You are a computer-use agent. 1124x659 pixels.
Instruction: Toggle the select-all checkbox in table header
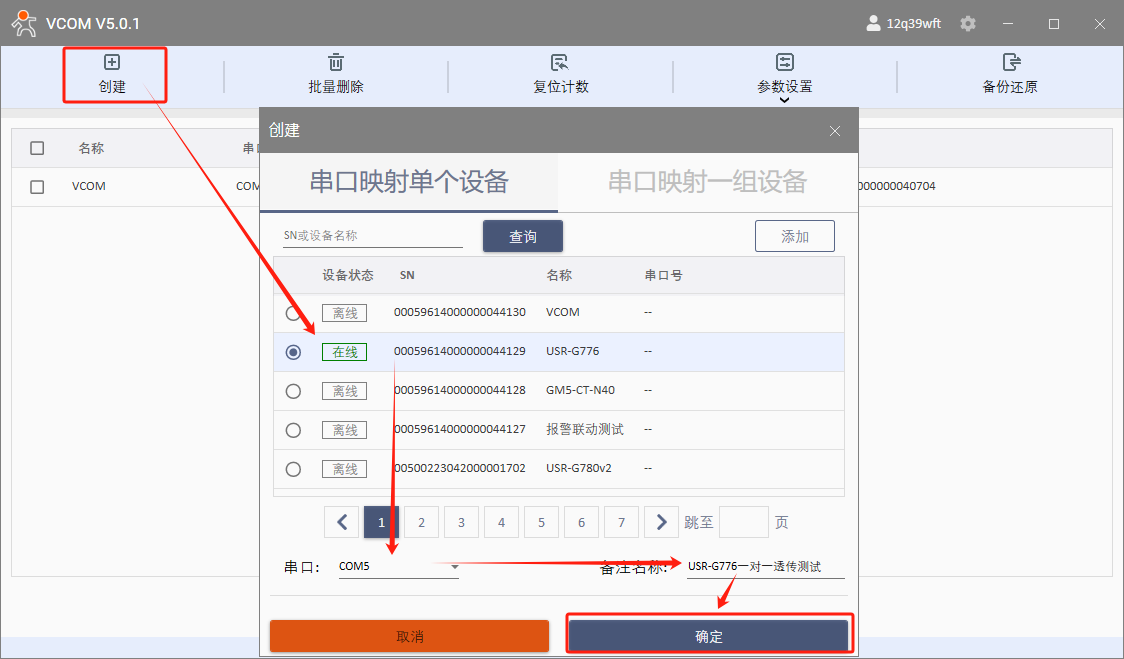pyautogui.click(x=37, y=148)
